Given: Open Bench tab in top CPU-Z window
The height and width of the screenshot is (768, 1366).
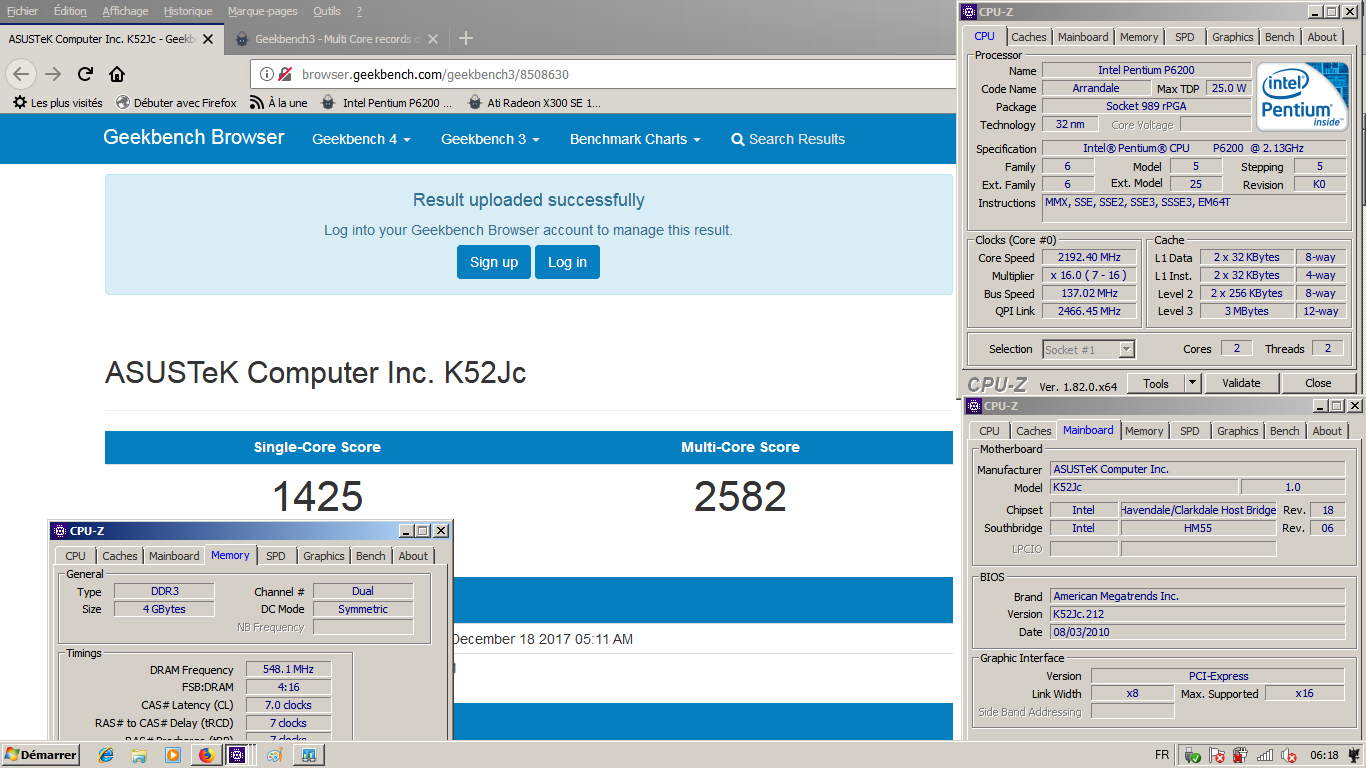Looking at the screenshot, I should pyautogui.click(x=1280, y=37).
